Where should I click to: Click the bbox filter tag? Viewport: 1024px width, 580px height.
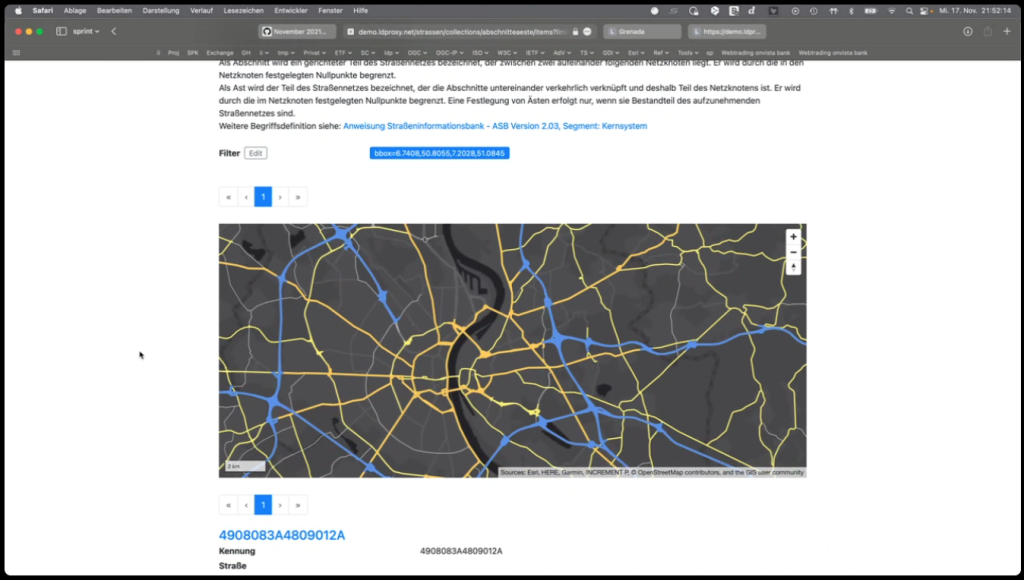click(x=439, y=153)
